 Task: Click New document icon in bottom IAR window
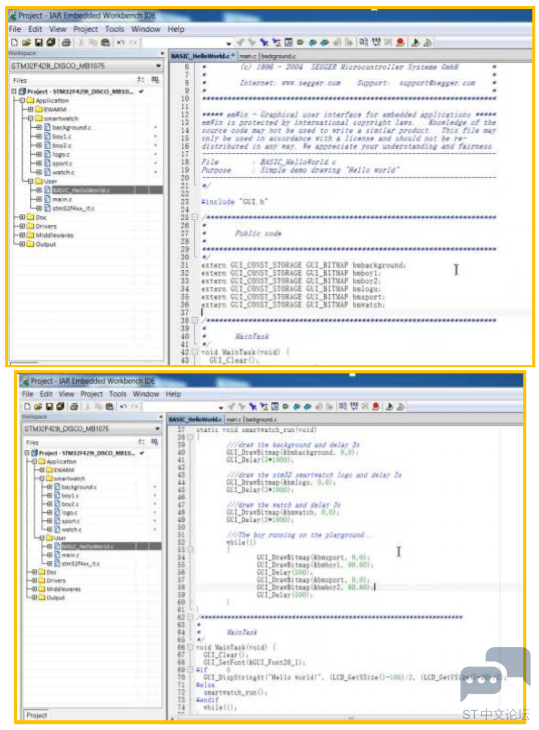click(x=27, y=406)
